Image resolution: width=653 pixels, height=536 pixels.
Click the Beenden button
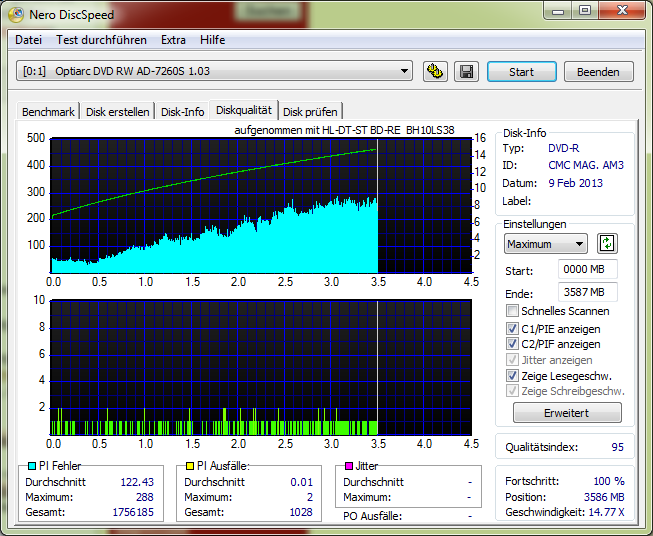pos(598,72)
